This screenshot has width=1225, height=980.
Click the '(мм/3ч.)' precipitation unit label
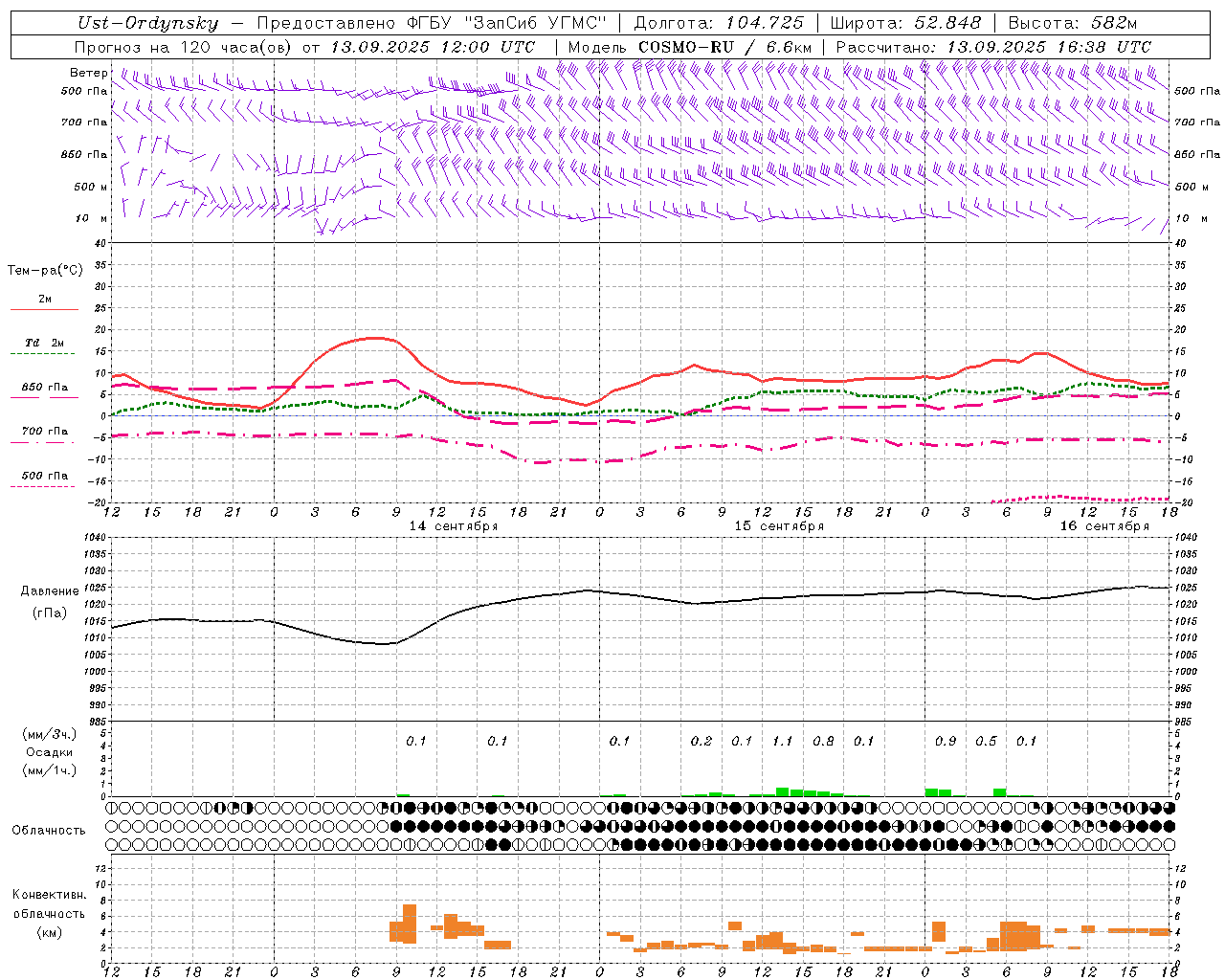(x=50, y=734)
